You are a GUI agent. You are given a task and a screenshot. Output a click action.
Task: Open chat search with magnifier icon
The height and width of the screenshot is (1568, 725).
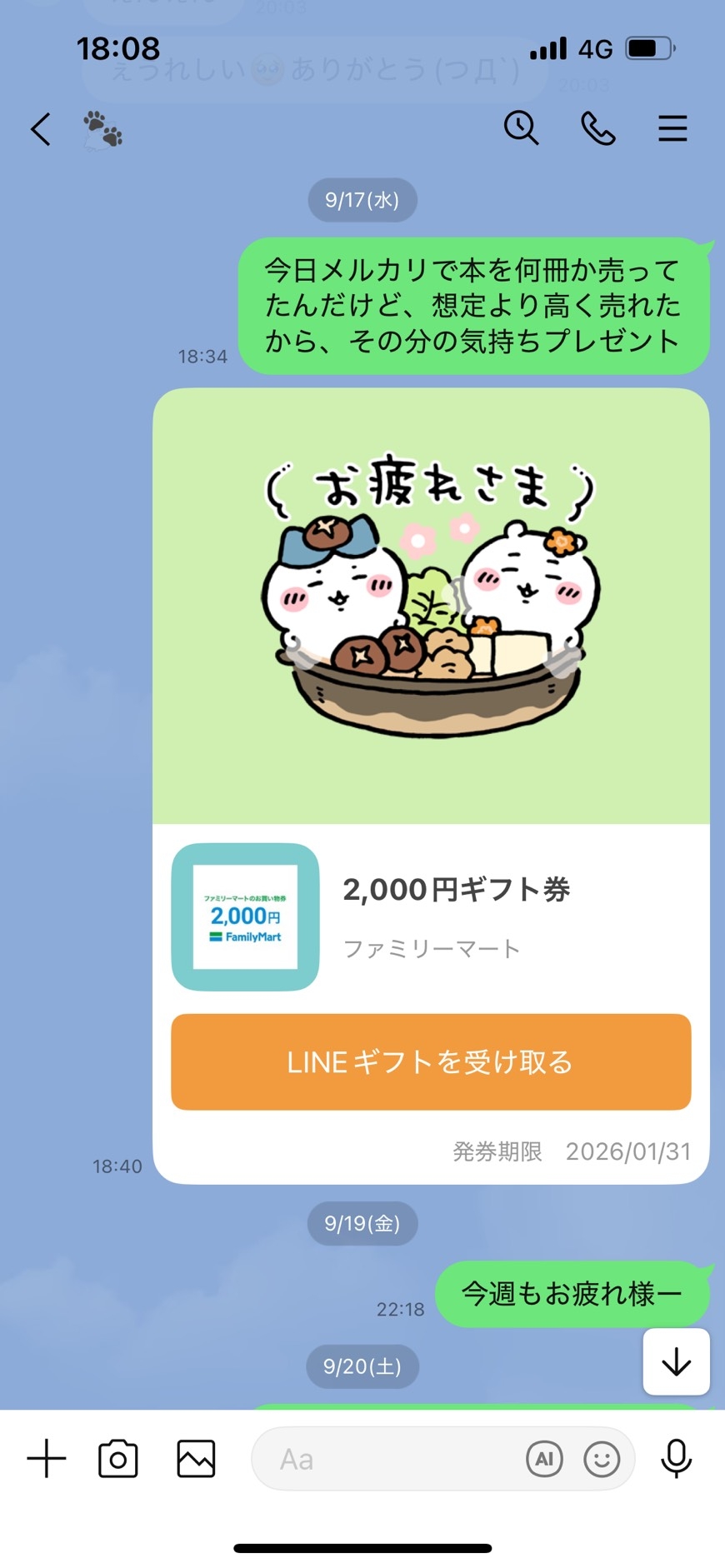tap(522, 128)
